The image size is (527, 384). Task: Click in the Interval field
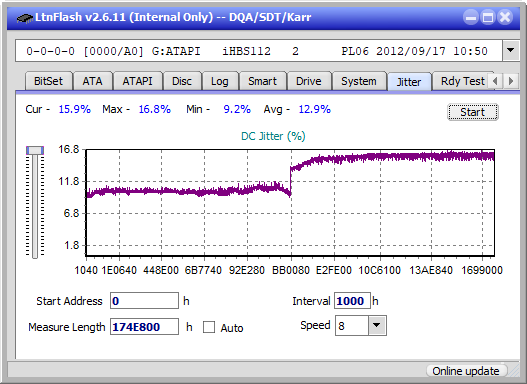click(352, 301)
